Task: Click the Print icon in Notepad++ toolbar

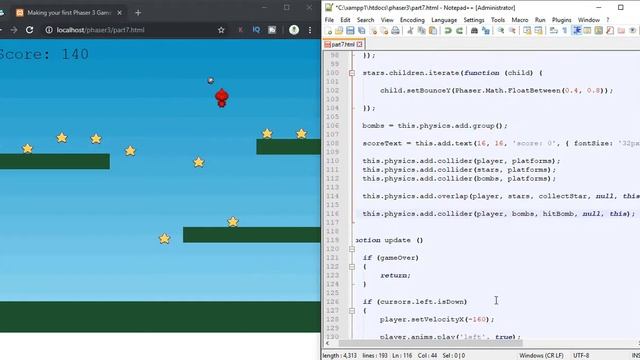Action: 395,31
